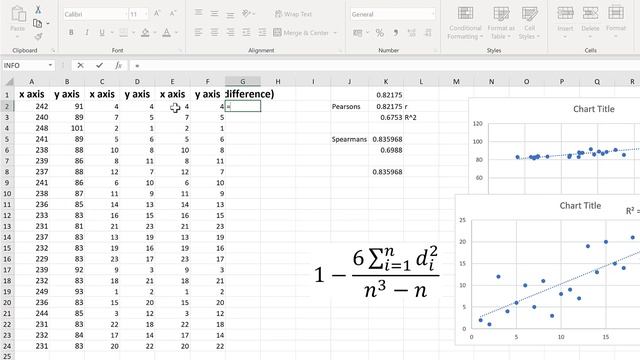
Task: Click the Borders icon
Action: [123, 32]
